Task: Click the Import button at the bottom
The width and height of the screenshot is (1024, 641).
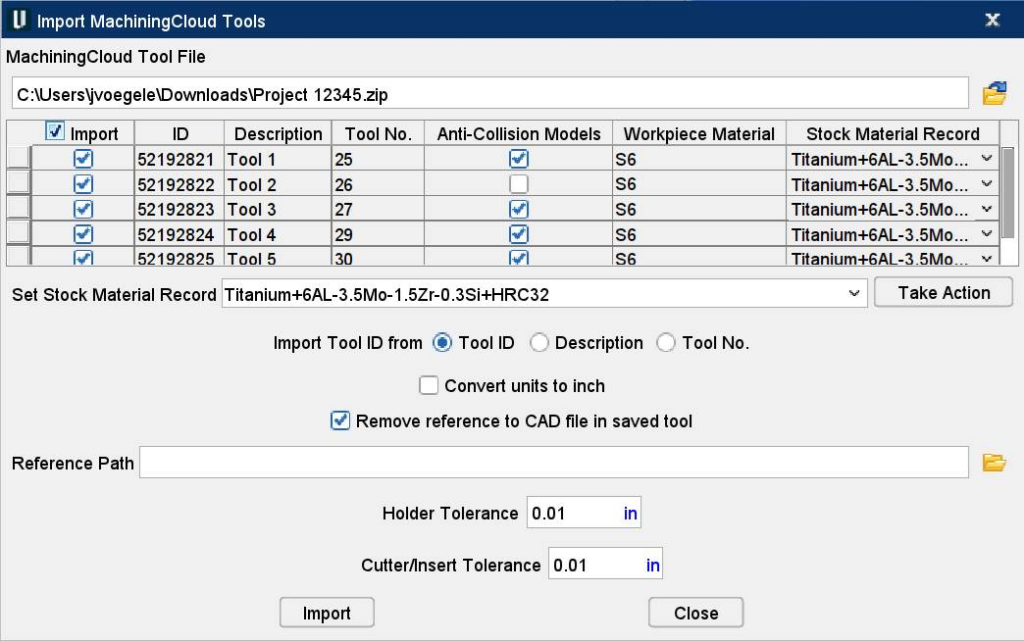Action: click(327, 613)
